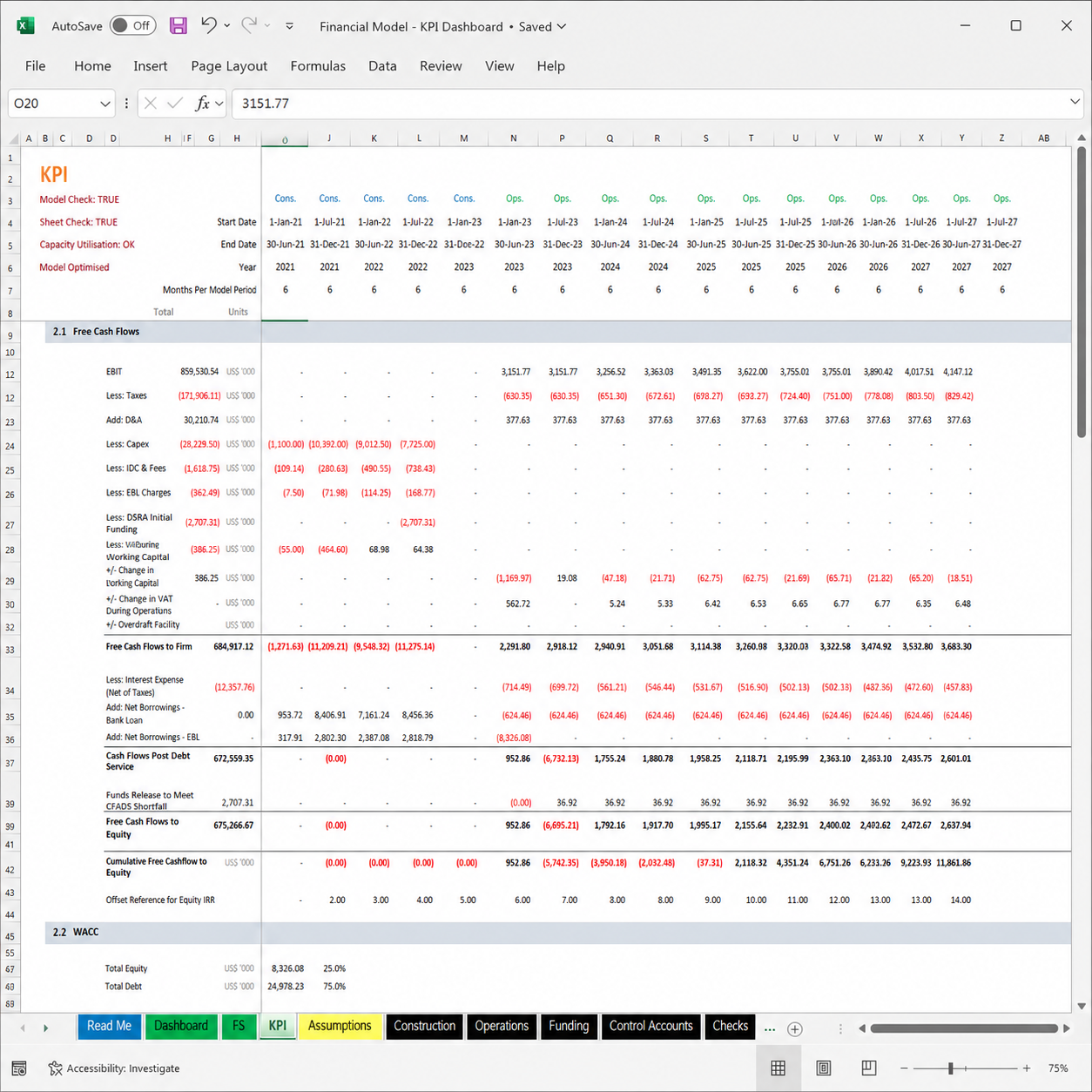This screenshot has width=1092, height=1092.
Task: Click horizontal scrollbar right arrow
Action: click(1067, 1028)
